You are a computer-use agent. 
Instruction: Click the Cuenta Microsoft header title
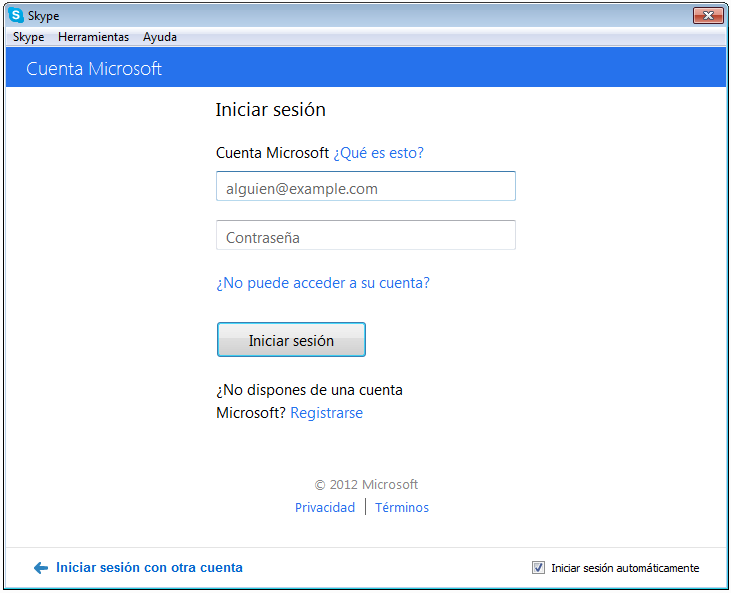click(94, 69)
